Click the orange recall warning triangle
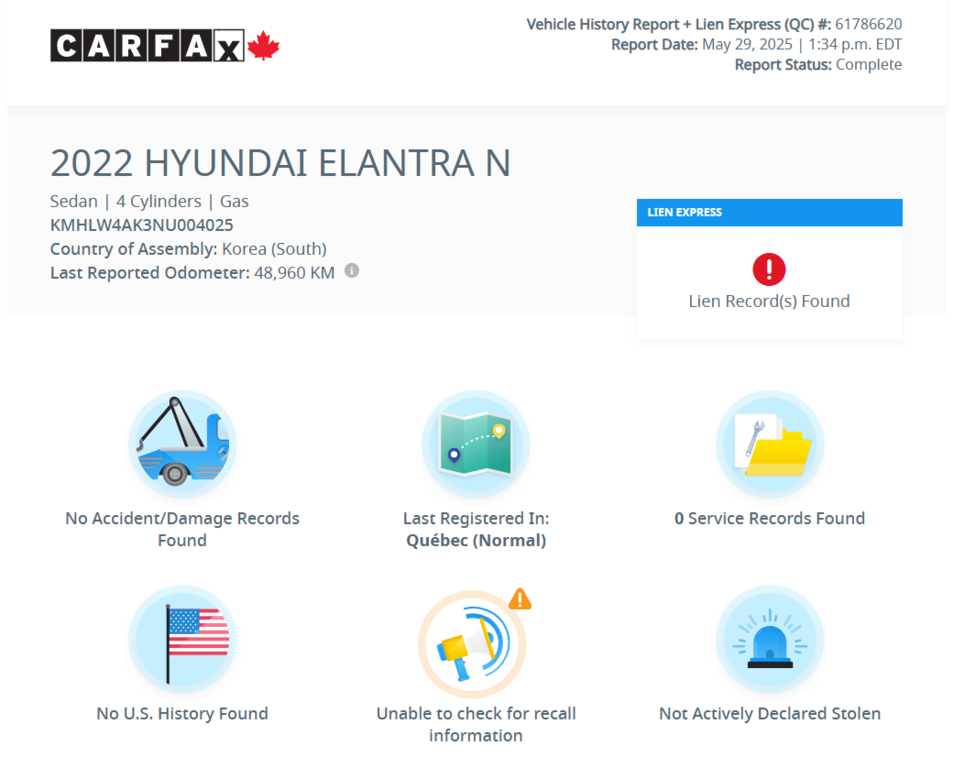 tap(520, 599)
